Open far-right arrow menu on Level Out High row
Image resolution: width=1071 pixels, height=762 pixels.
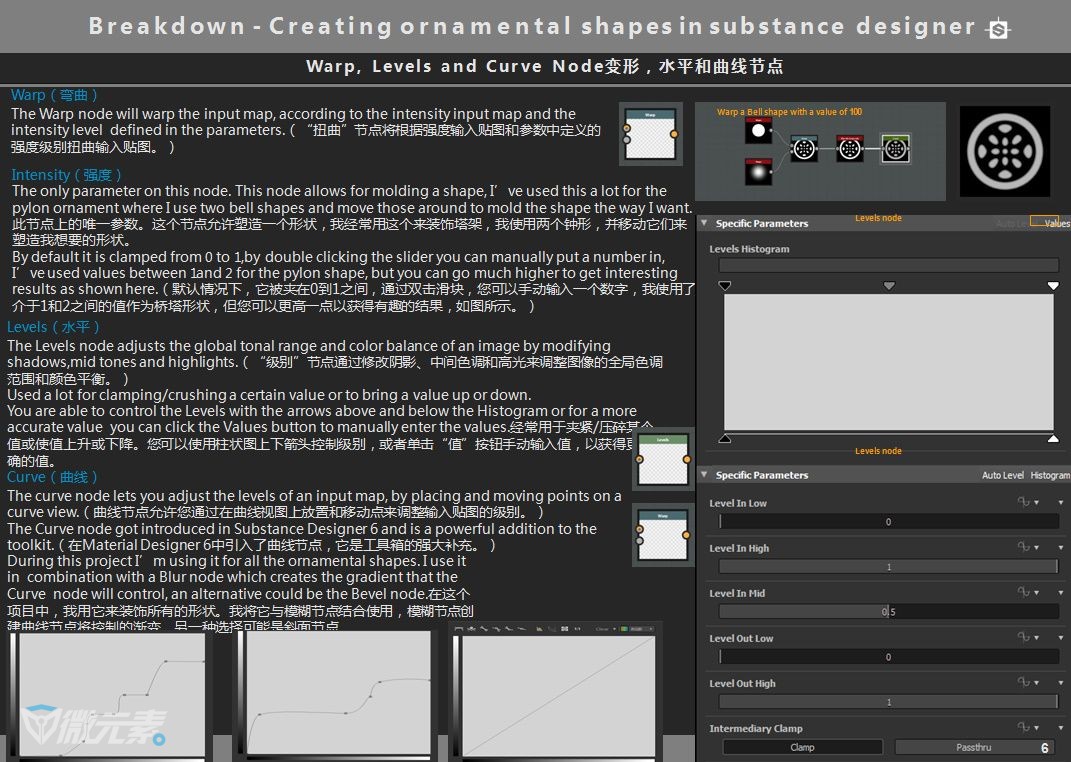1061,683
